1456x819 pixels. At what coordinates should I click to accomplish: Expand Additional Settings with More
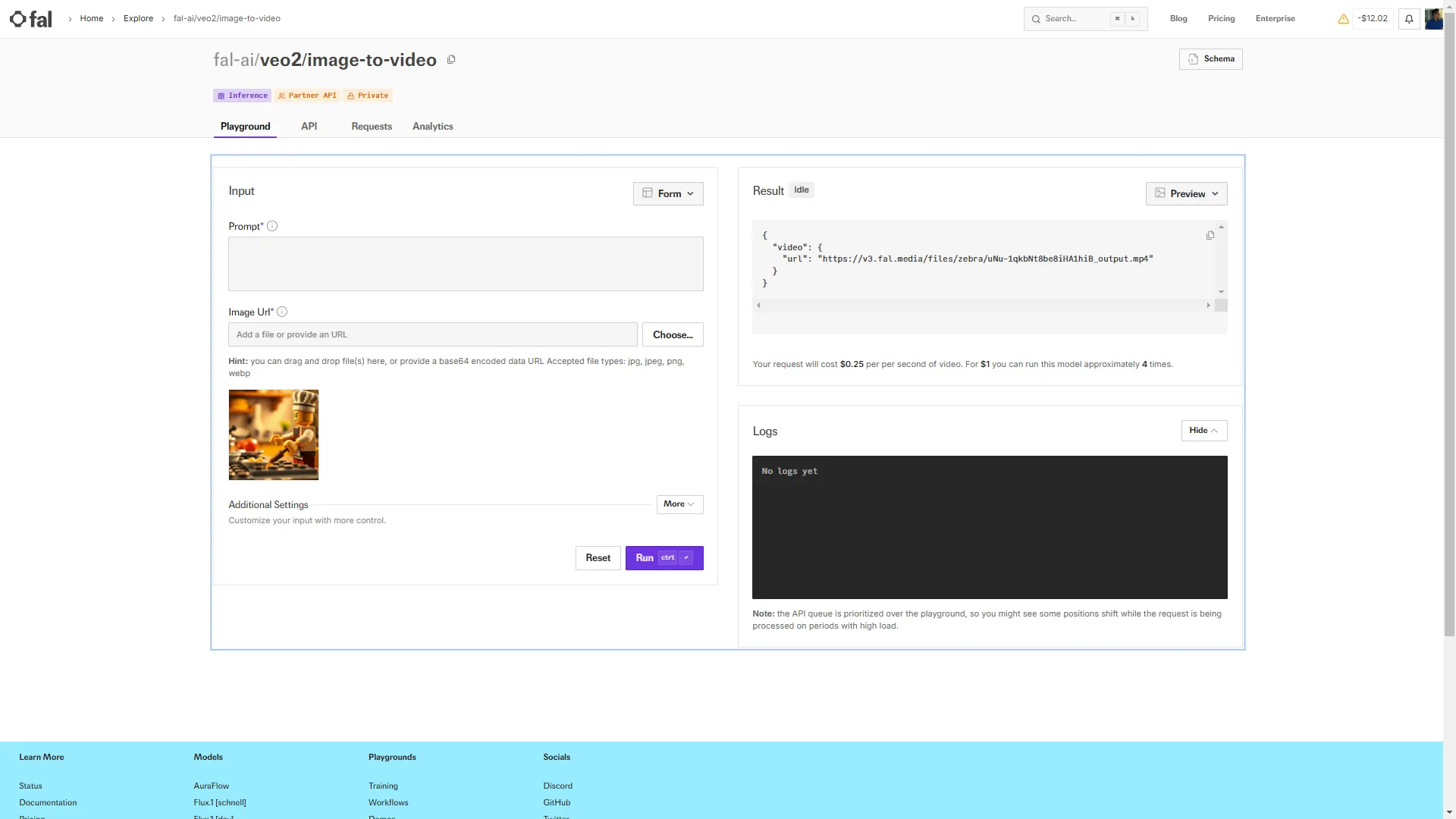pos(679,504)
